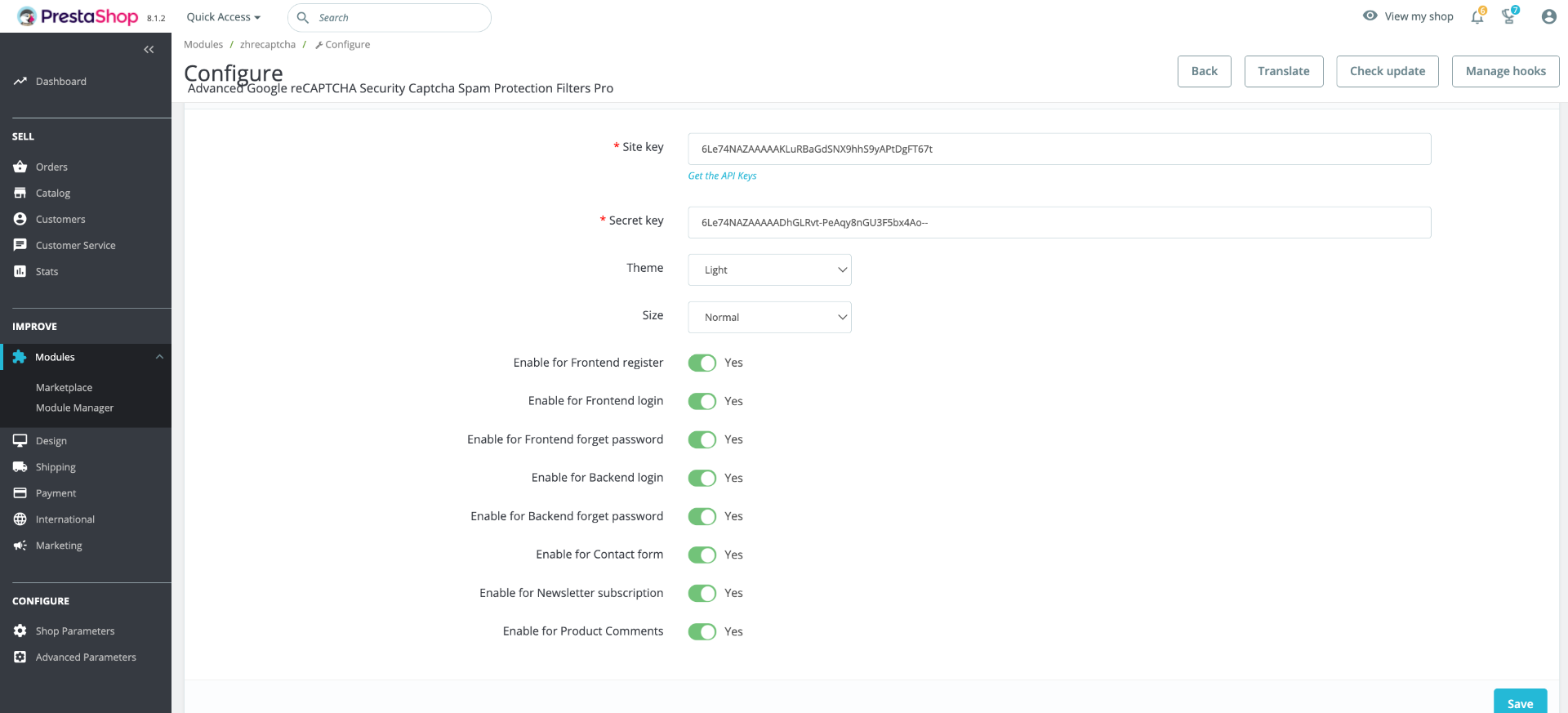Click the Translate button
Viewport: 1568px width, 713px height.
(x=1284, y=71)
